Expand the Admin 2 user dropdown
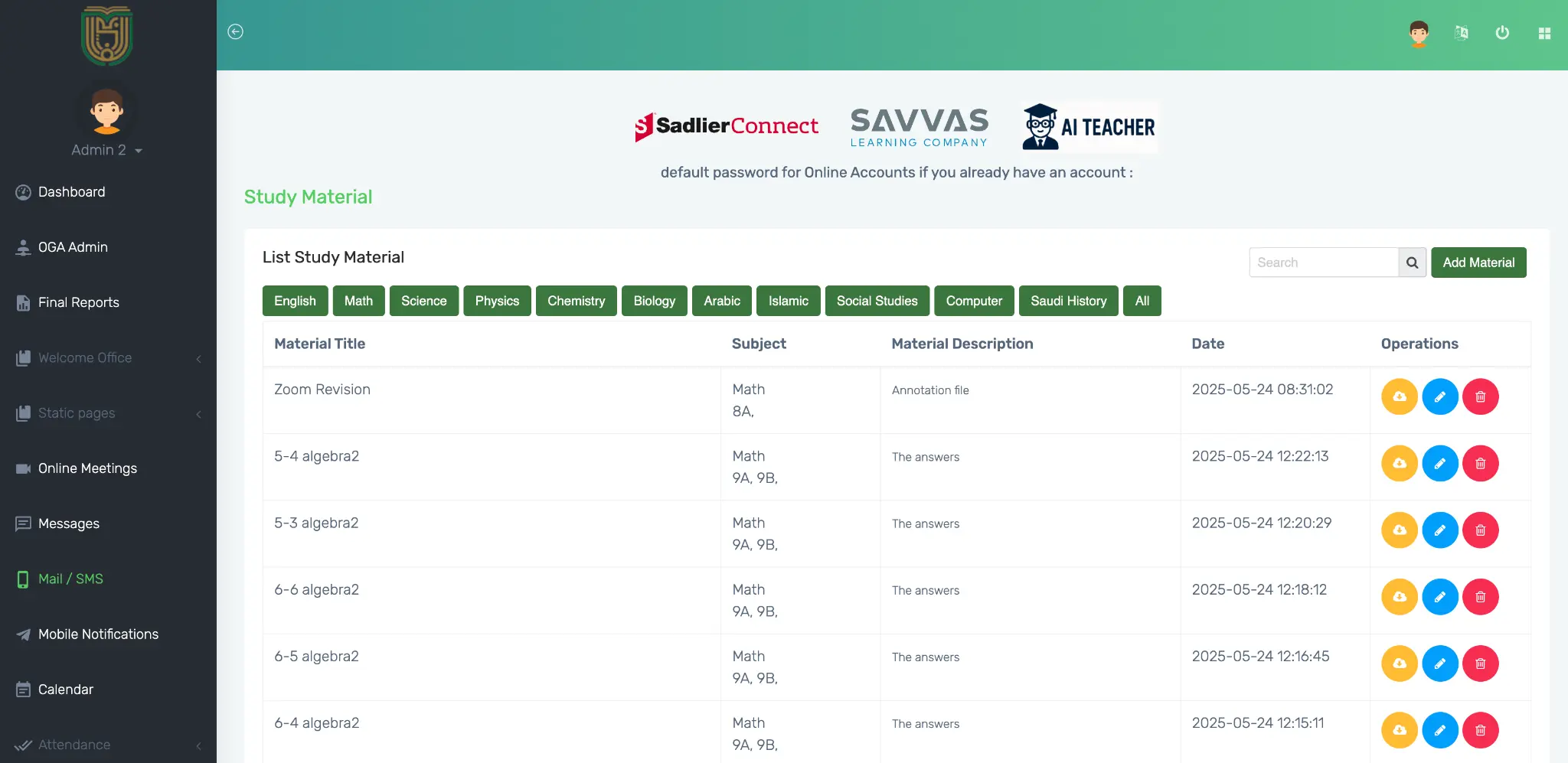Screen dimensions: 1568x763 (106, 150)
